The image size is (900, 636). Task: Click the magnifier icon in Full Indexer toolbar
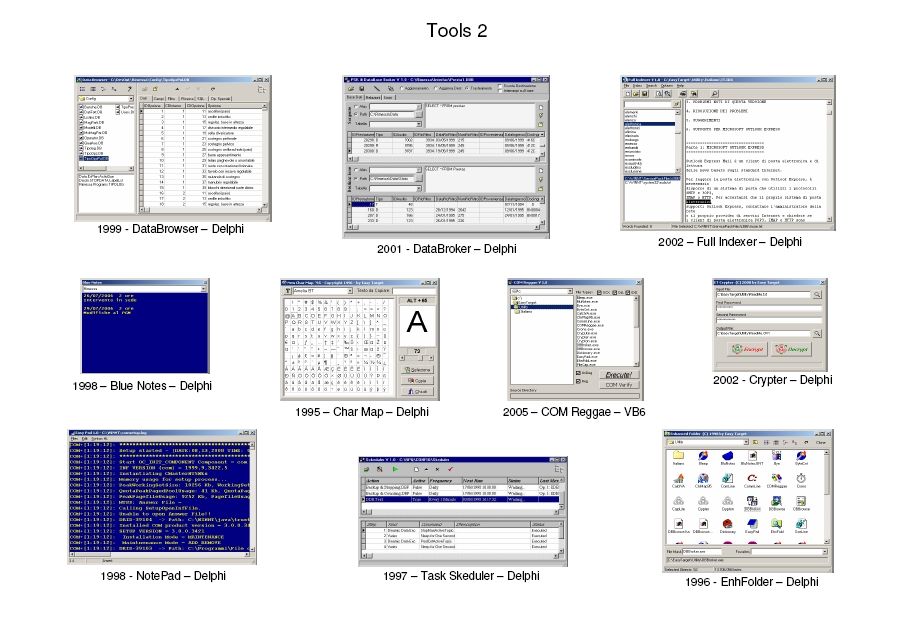[x=715, y=94]
